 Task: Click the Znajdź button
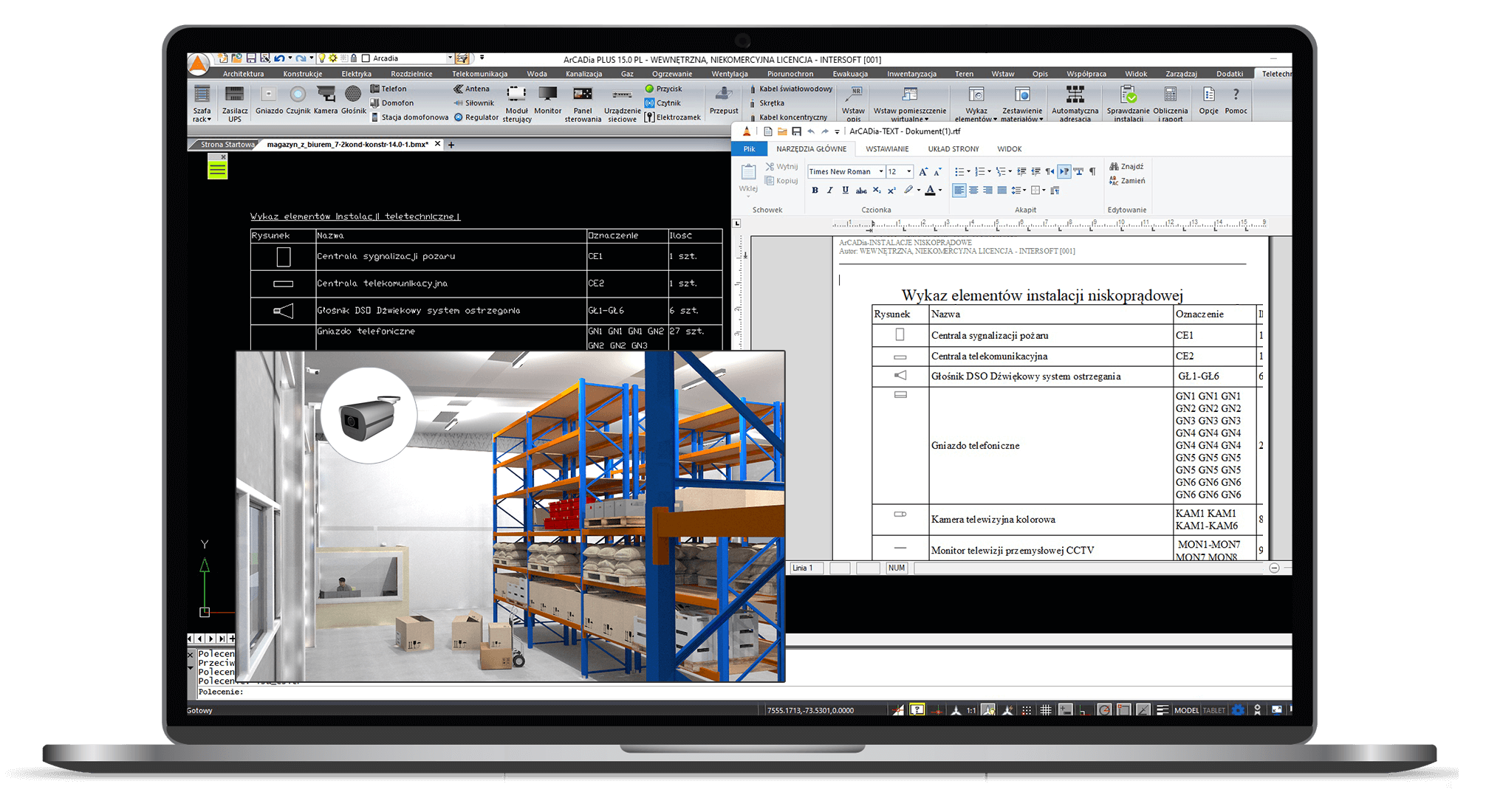(x=1127, y=166)
